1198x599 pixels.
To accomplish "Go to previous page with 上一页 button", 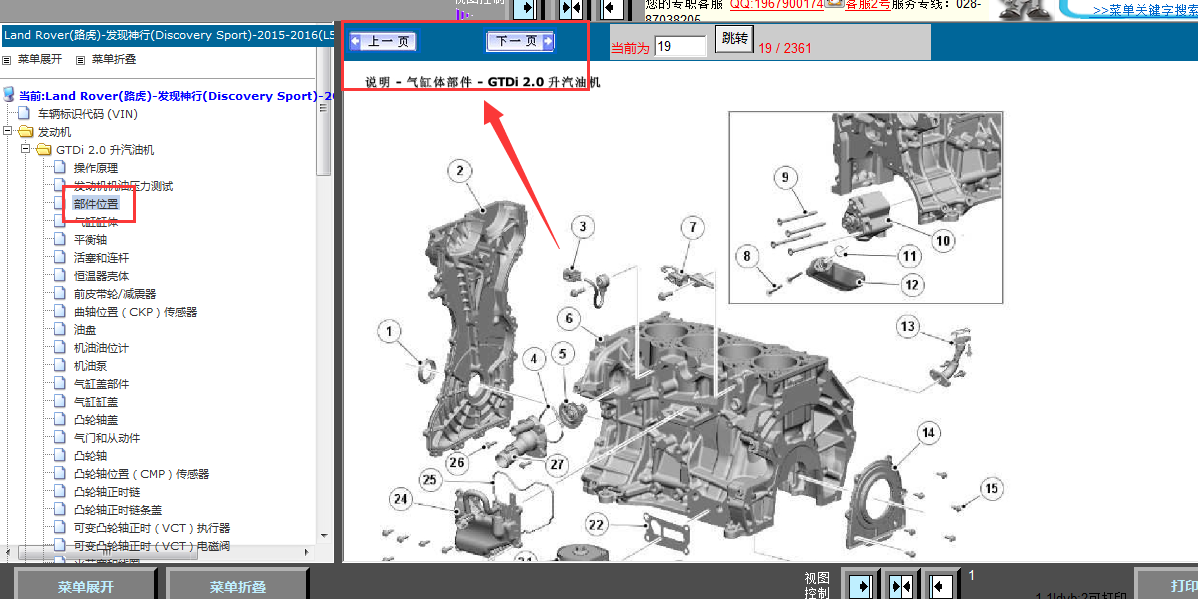I will click(x=383, y=41).
